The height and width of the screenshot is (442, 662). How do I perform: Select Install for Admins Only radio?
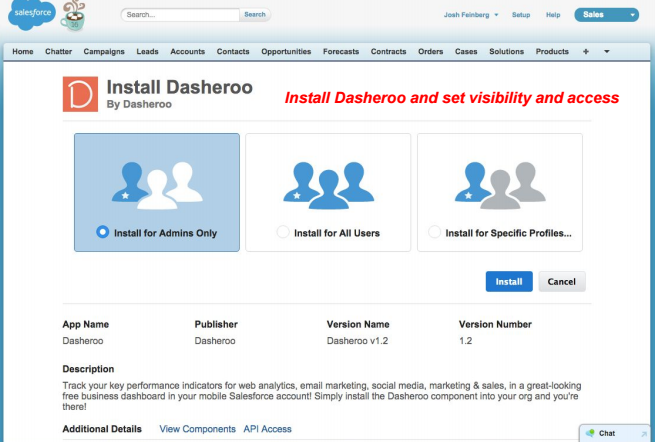[x=103, y=232]
